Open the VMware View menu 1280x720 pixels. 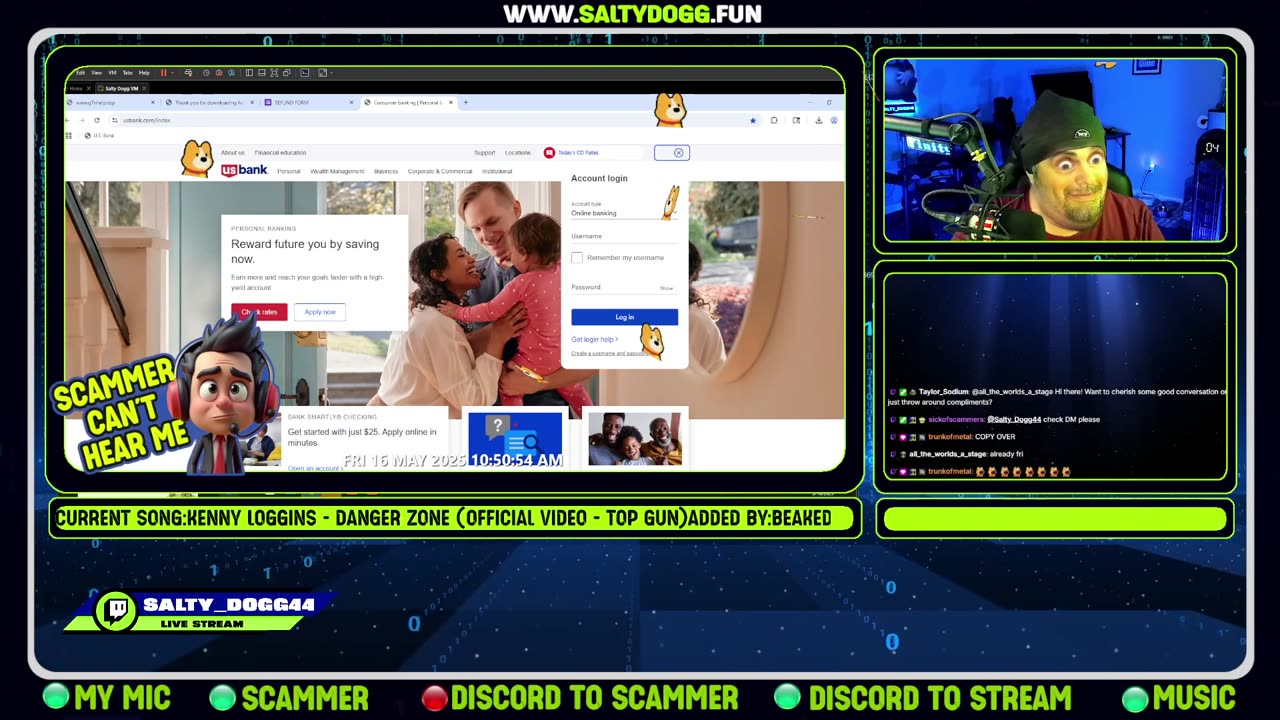tap(96, 73)
